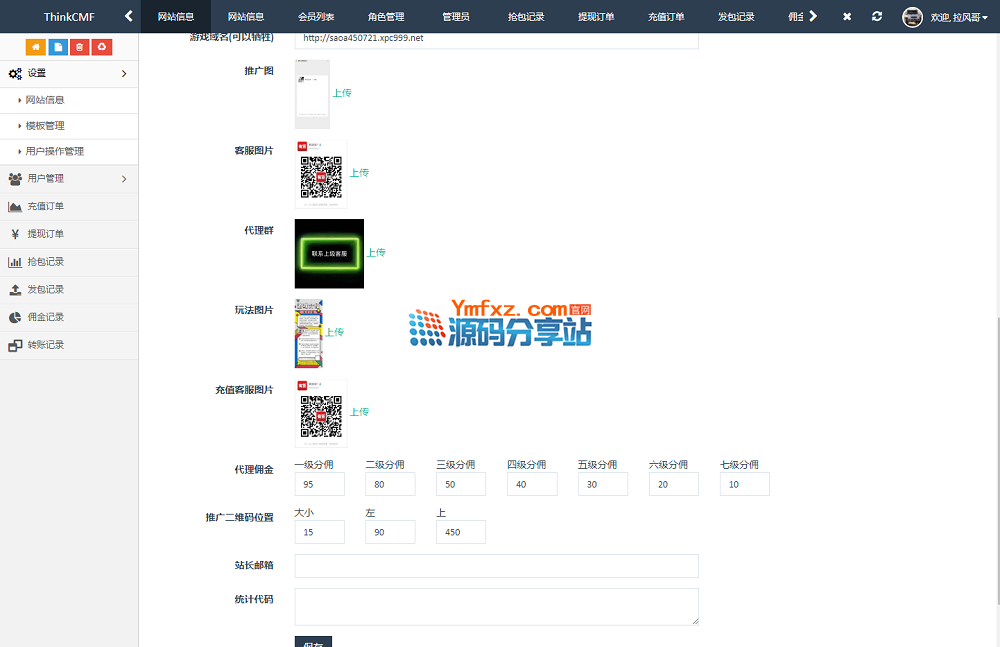Click the orange home icon button
The width and height of the screenshot is (1000, 647).
click(x=35, y=47)
